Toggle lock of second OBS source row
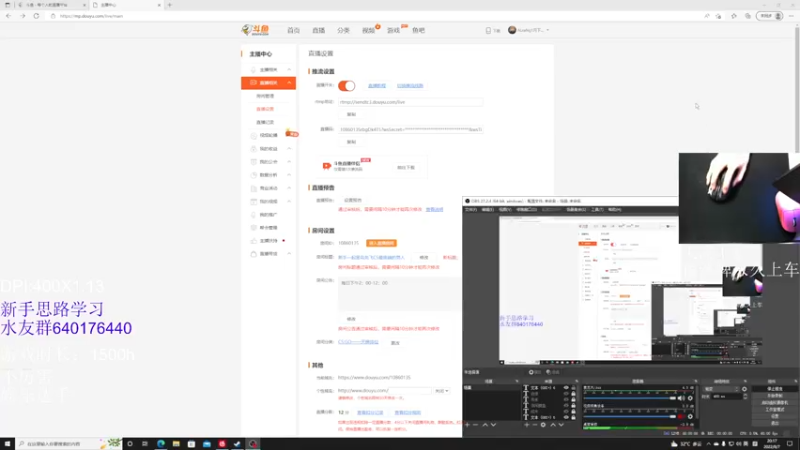 coord(573,393)
